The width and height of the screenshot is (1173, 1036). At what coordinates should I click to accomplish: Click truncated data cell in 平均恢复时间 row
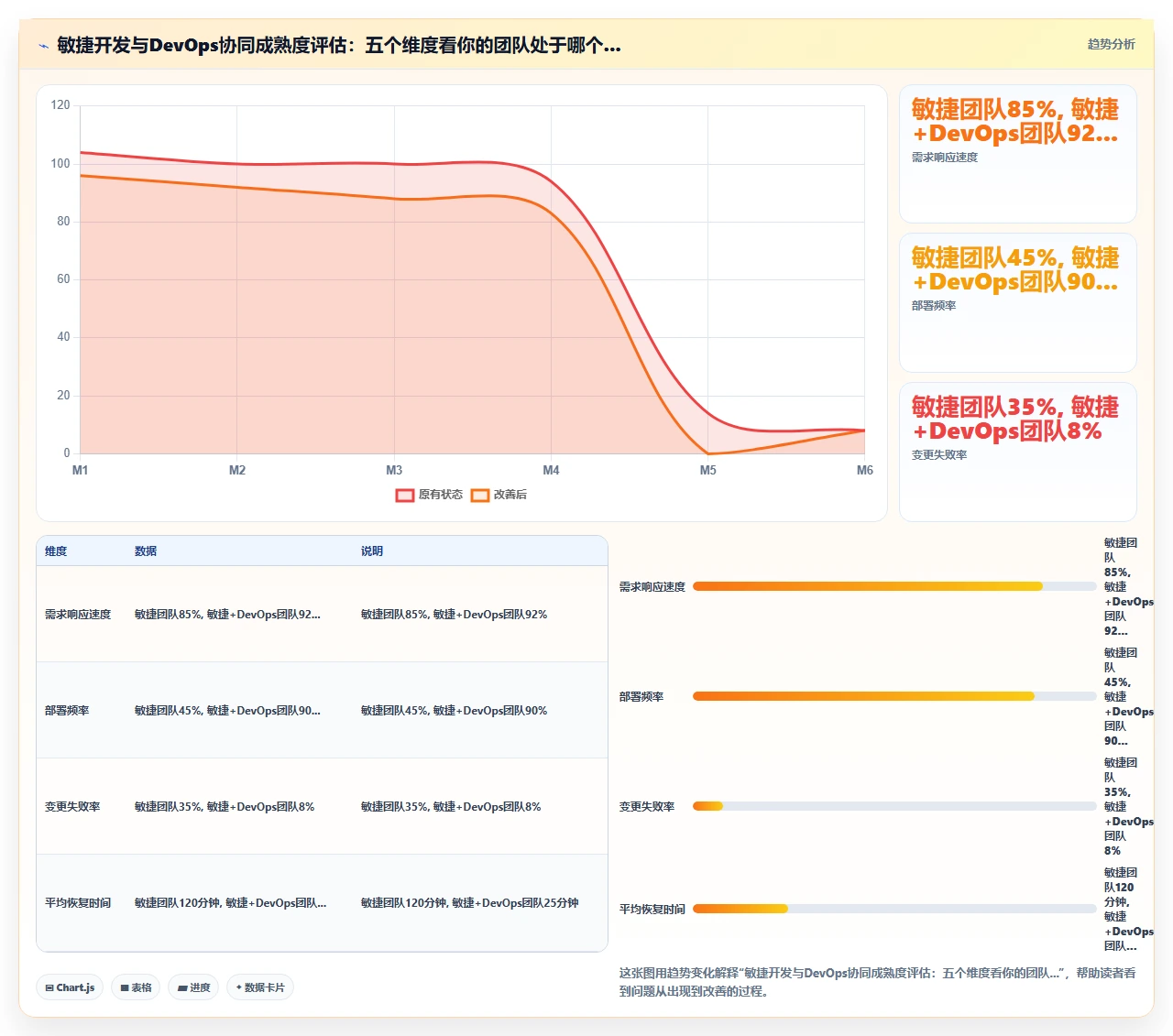[230, 903]
